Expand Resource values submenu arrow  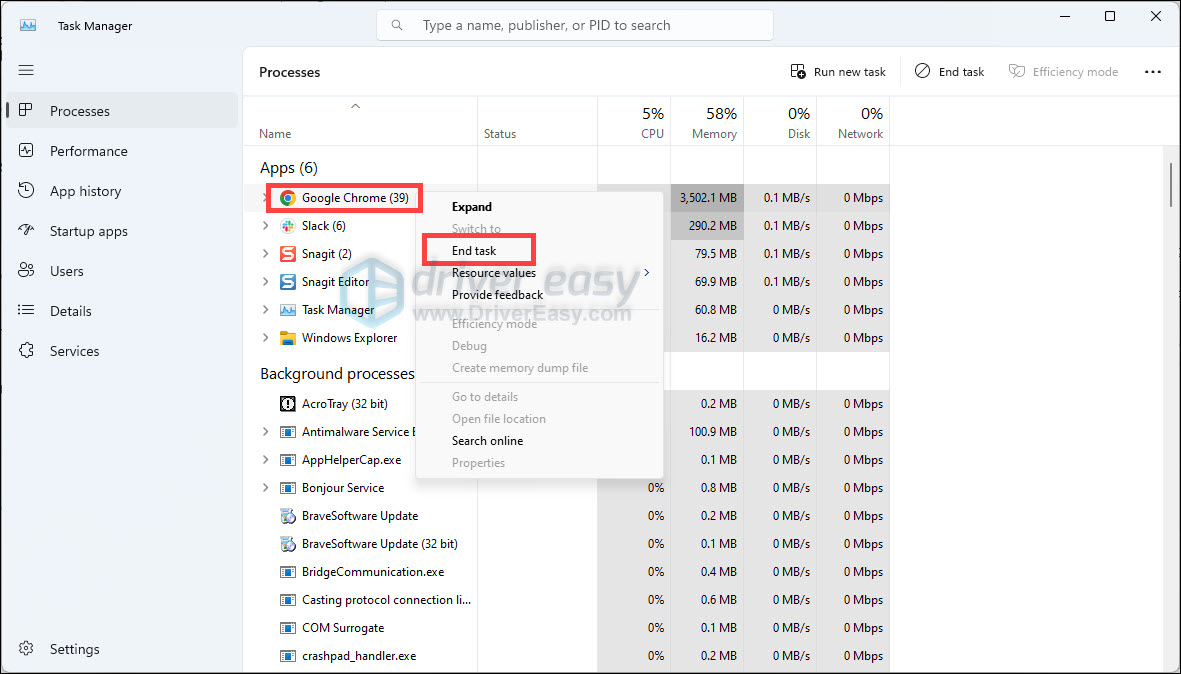647,273
